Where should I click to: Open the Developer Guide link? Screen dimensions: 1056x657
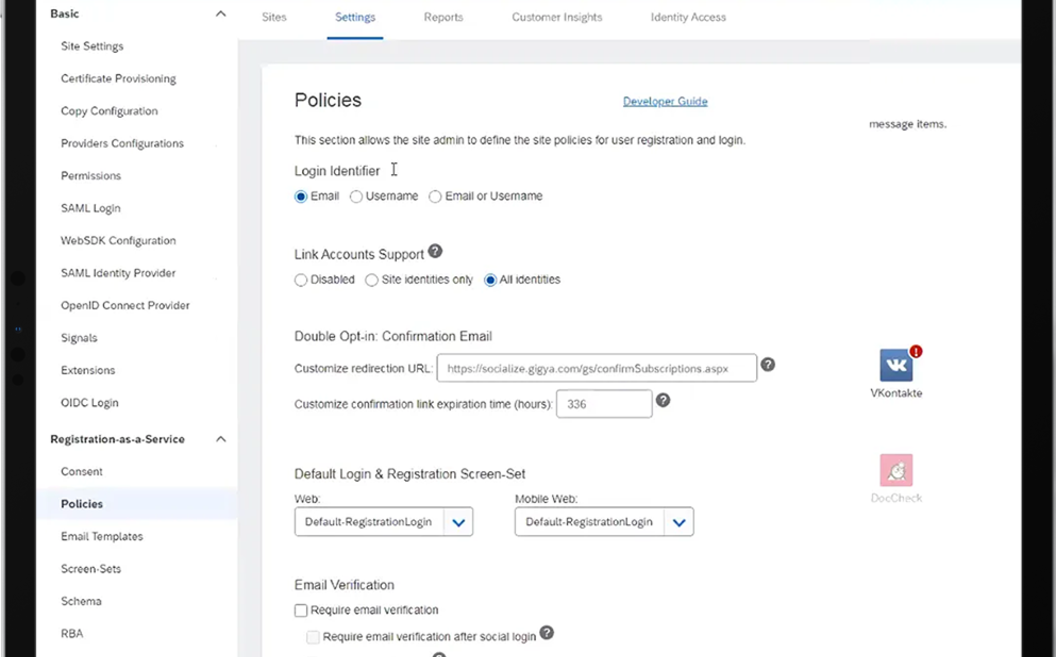point(664,101)
